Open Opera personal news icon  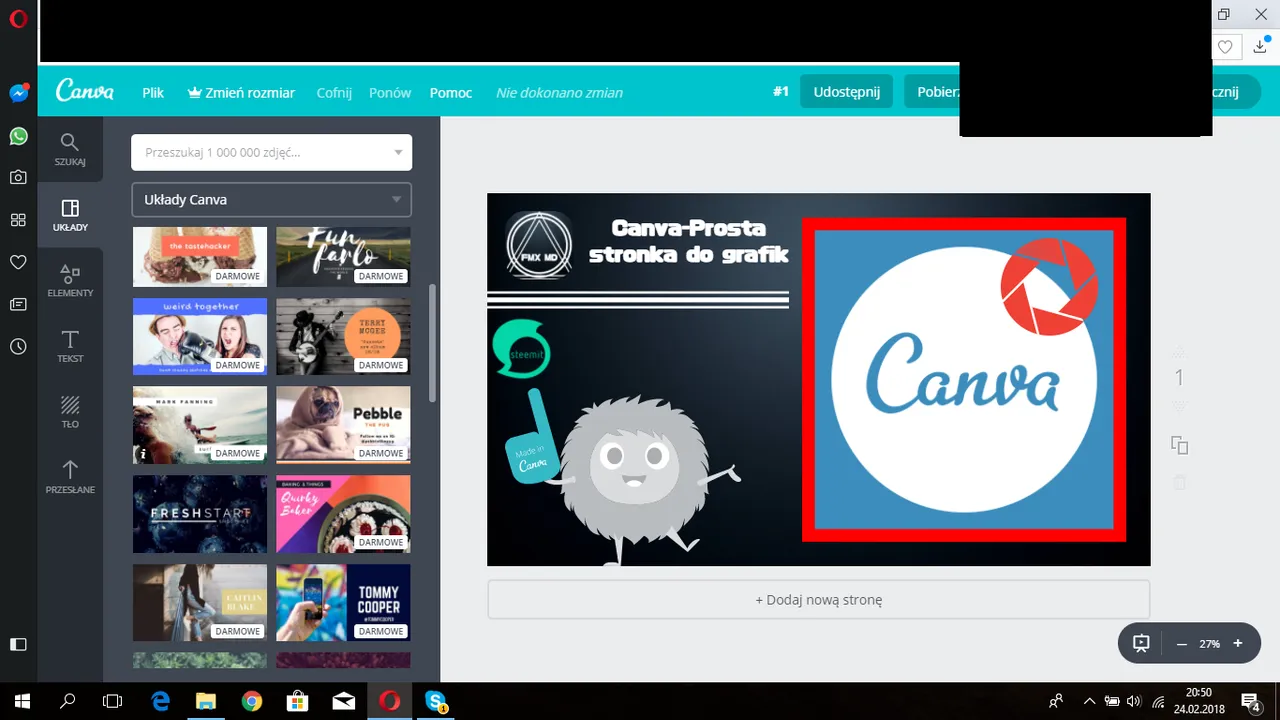[x=18, y=304]
